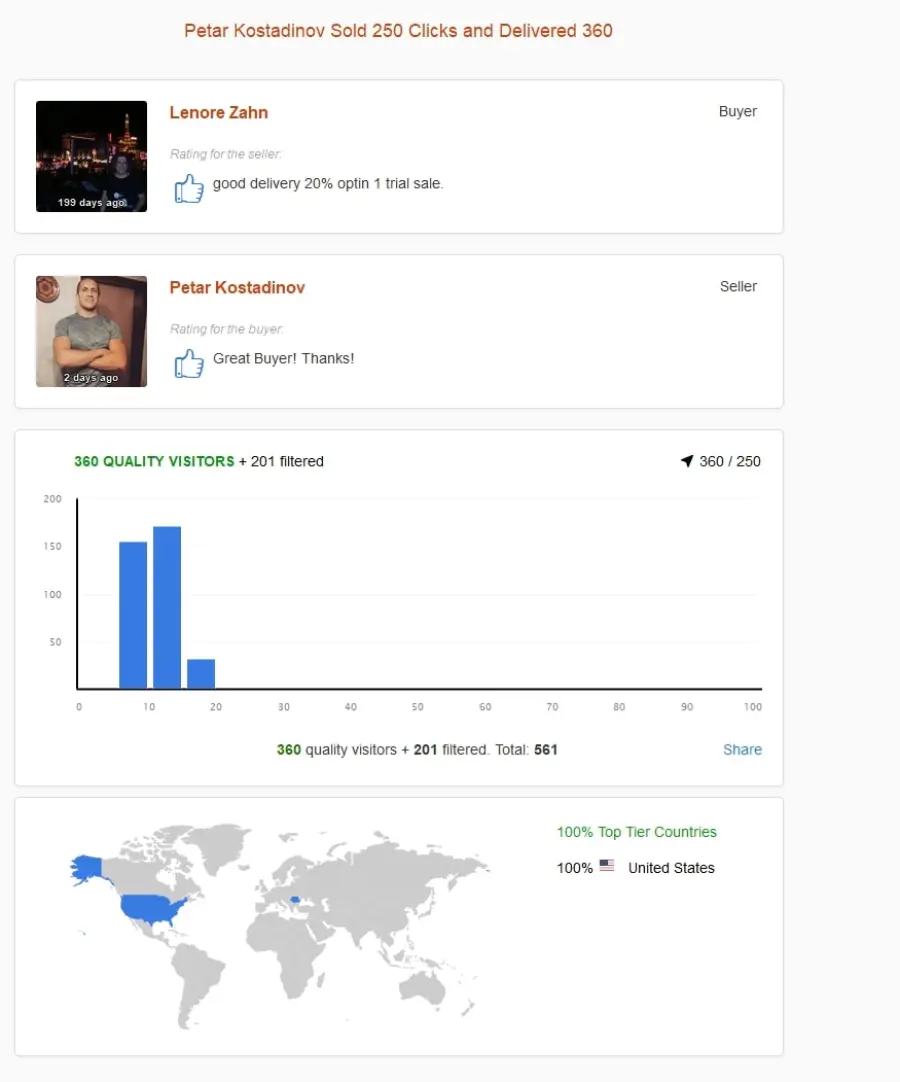Click the shortest blue bar near 20
The height and width of the screenshot is (1082, 900).
[x=201, y=673]
